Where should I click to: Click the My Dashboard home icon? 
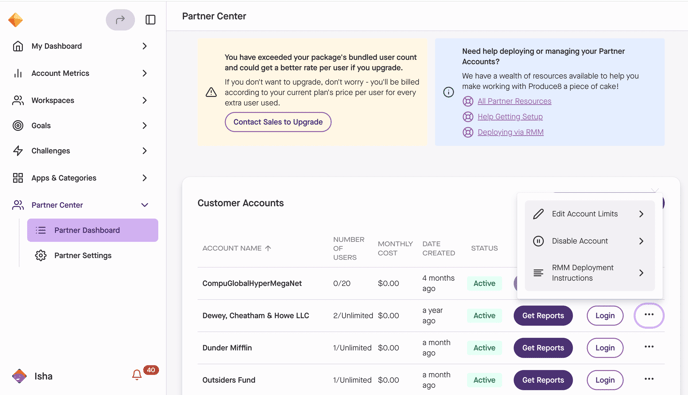pos(18,46)
